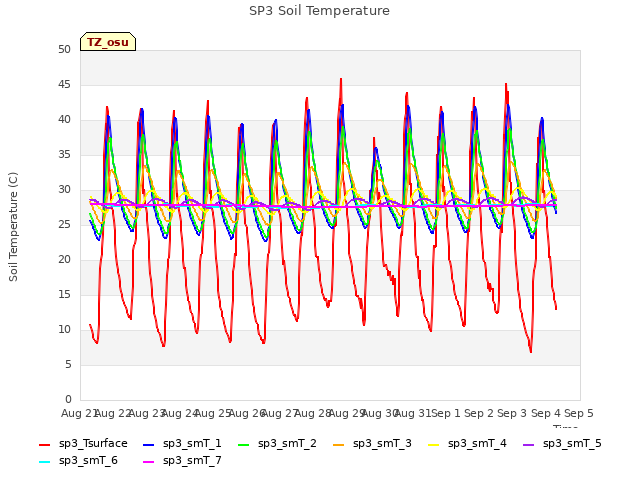Click the 0 y-axis tick label
The image size is (640, 480).
pos(68,400)
